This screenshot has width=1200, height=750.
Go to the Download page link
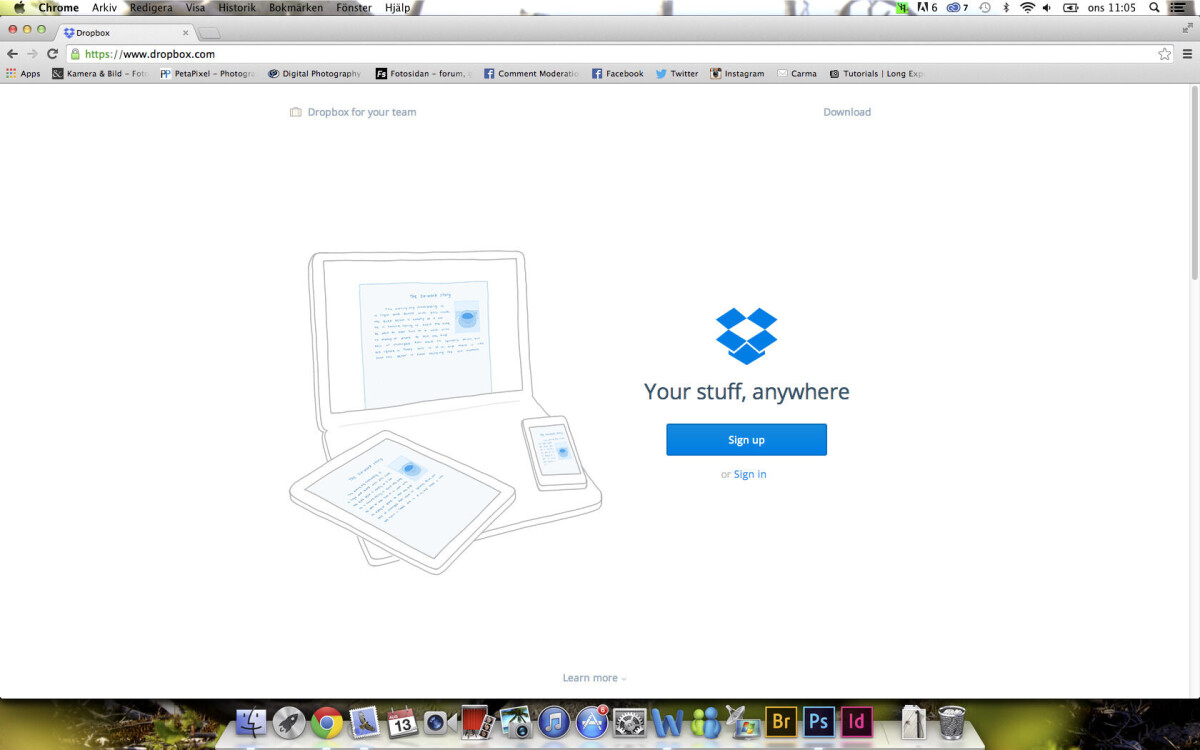point(847,112)
